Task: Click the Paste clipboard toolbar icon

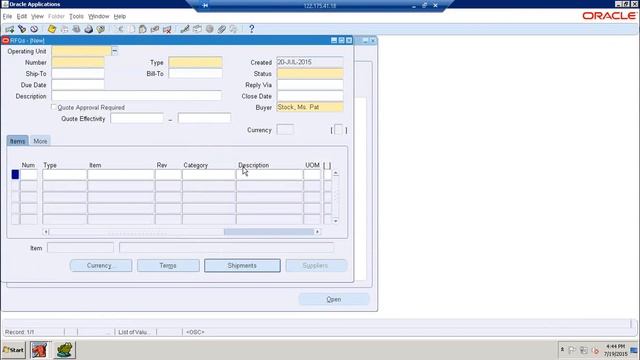Action: pyautogui.click(x=142, y=29)
